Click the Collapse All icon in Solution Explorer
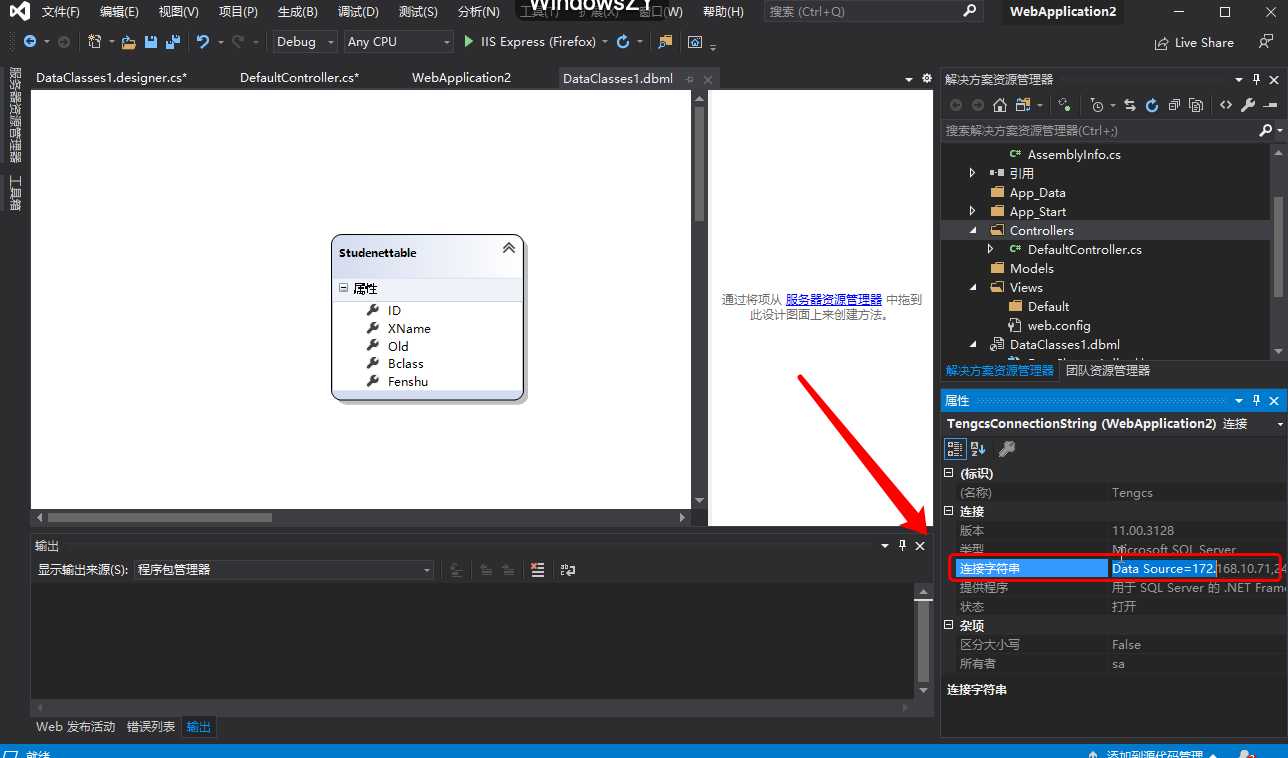This screenshot has width=1288, height=758. [x=1173, y=105]
